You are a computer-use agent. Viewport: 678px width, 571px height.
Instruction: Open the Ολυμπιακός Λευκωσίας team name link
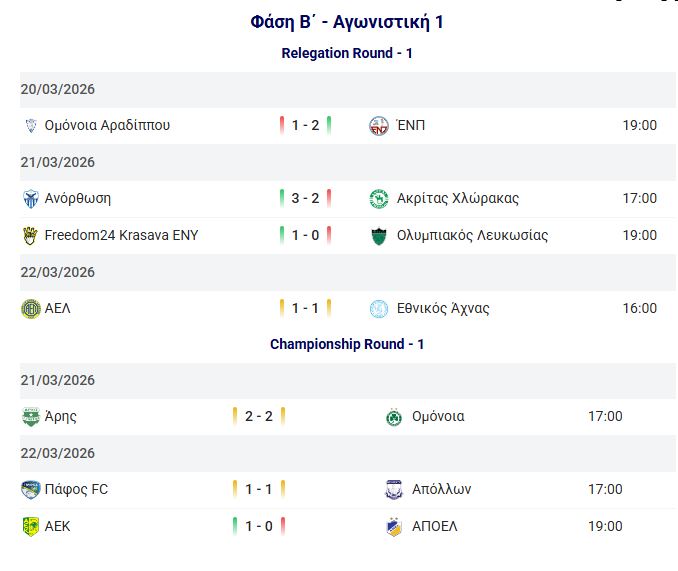coord(472,235)
